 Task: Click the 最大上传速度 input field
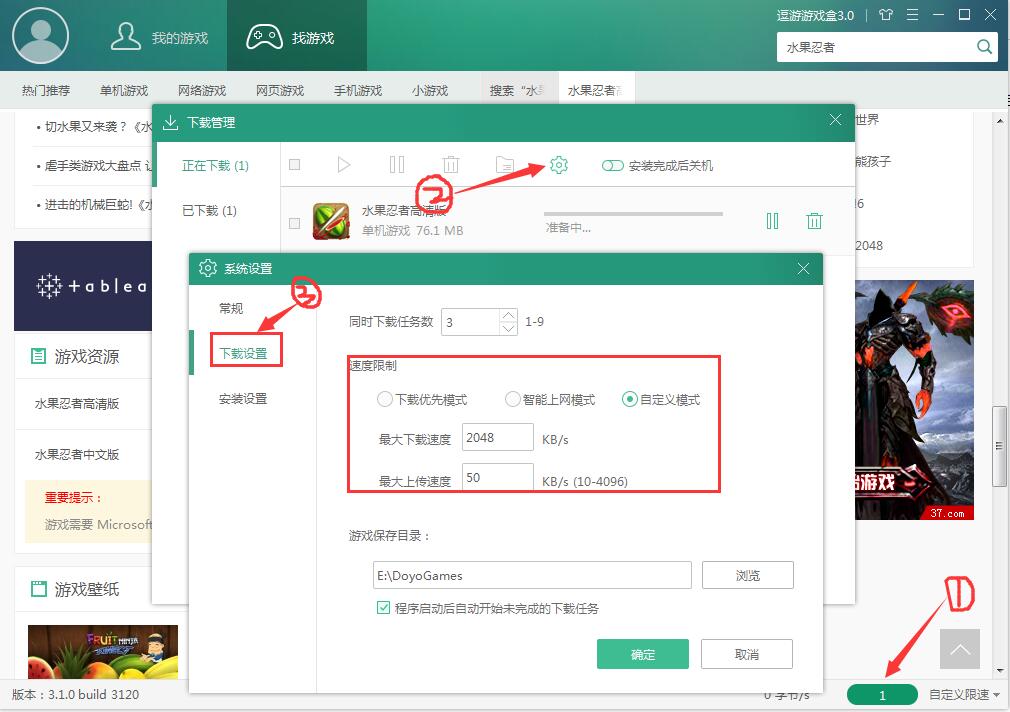click(498, 477)
